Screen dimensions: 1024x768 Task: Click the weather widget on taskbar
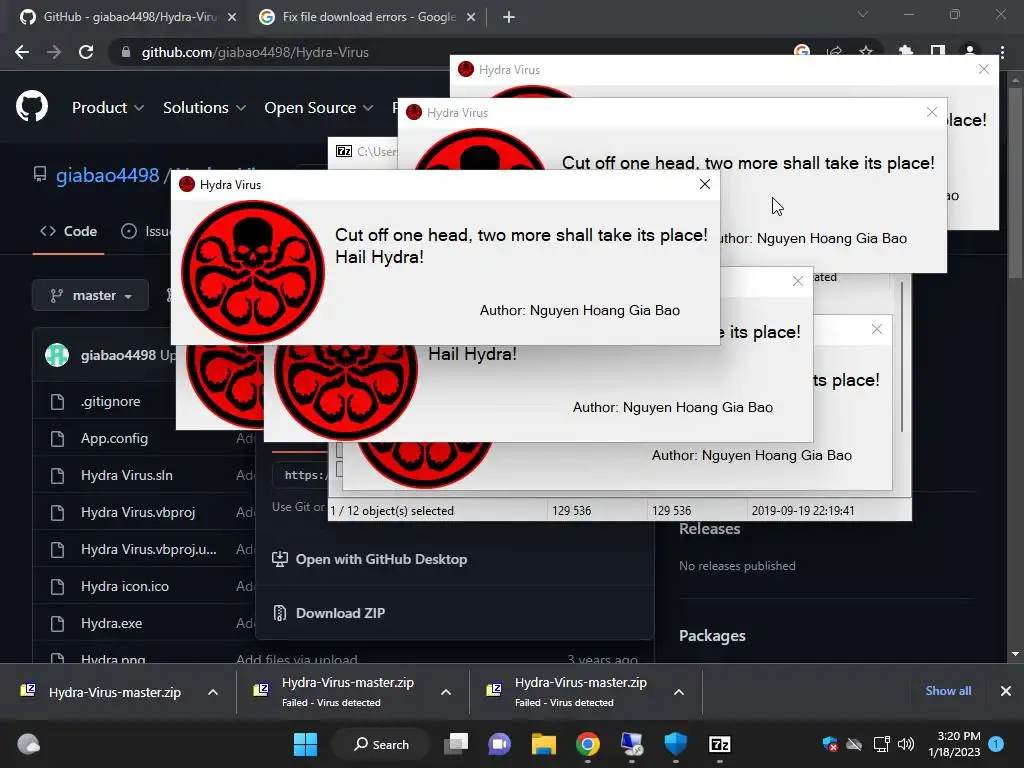point(28,744)
